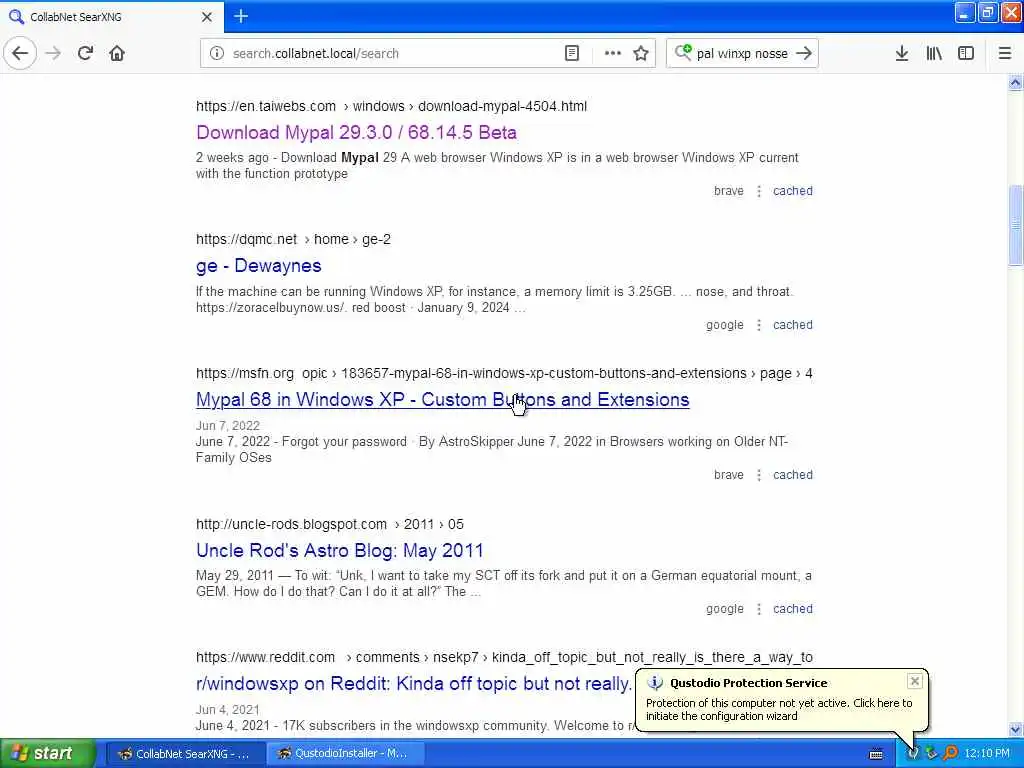The image size is (1024, 768).
Task: Open 'Uncle Rod's Astro Blog: May 2011' link
Action: coord(340,551)
